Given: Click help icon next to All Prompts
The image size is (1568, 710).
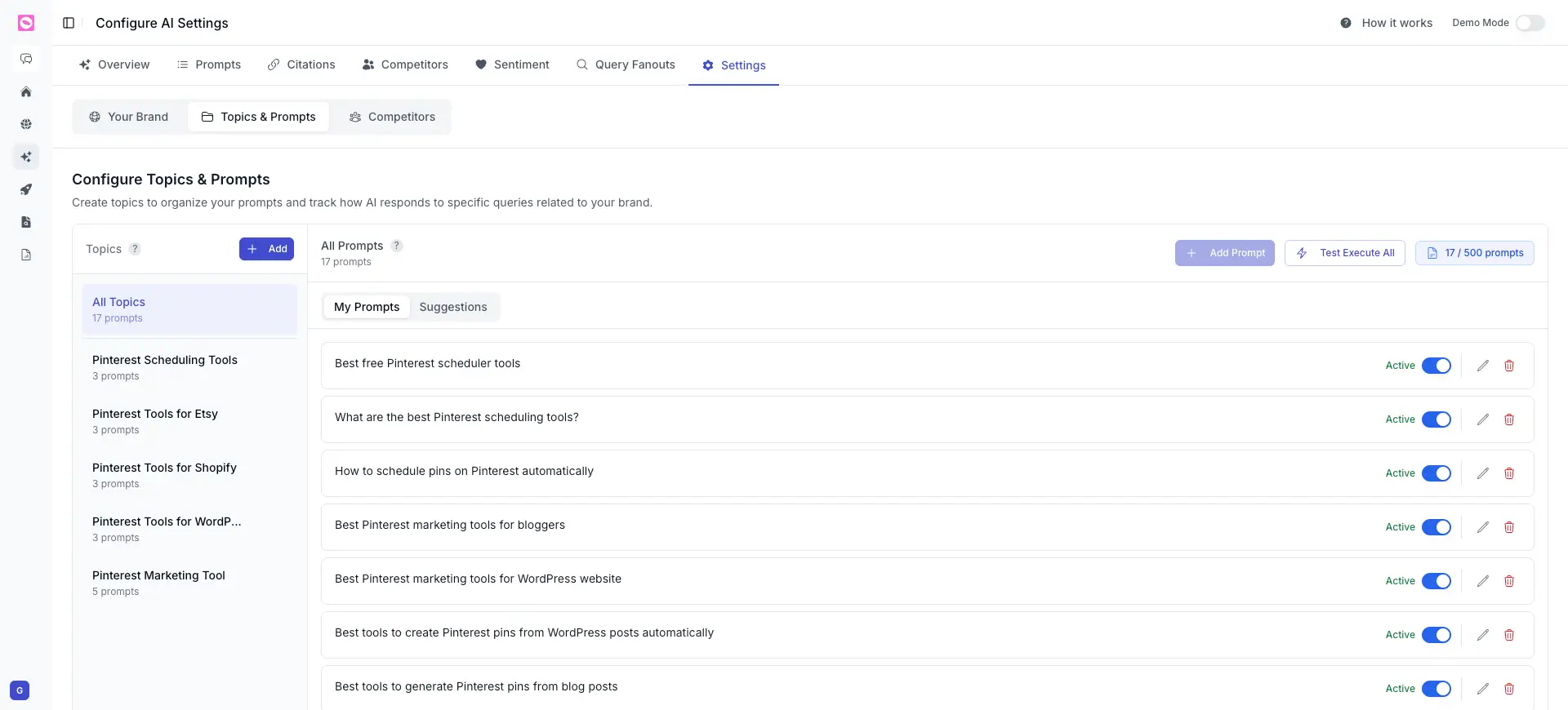Looking at the screenshot, I should click(397, 246).
